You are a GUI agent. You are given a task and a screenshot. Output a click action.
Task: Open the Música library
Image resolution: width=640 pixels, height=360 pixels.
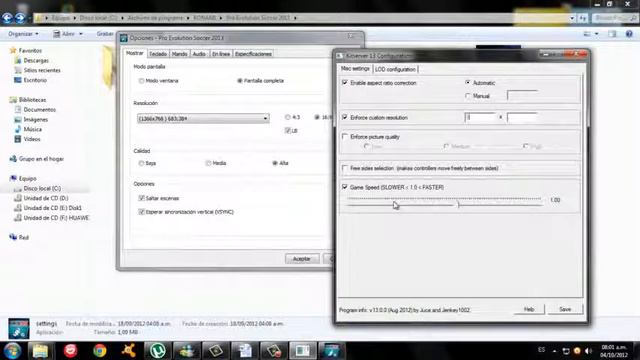point(32,129)
